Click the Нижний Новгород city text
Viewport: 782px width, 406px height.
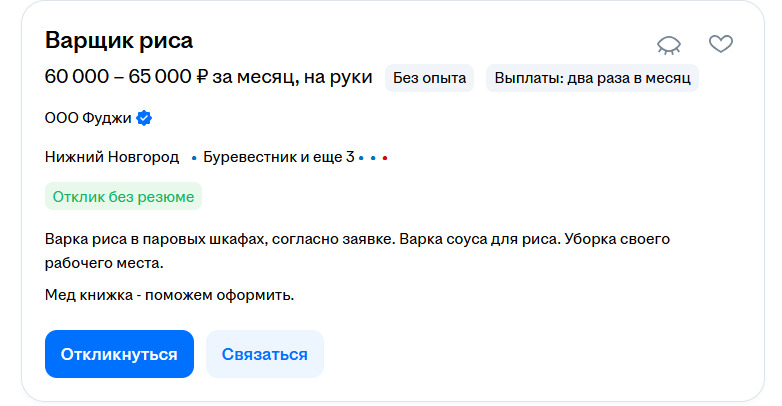(x=112, y=157)
